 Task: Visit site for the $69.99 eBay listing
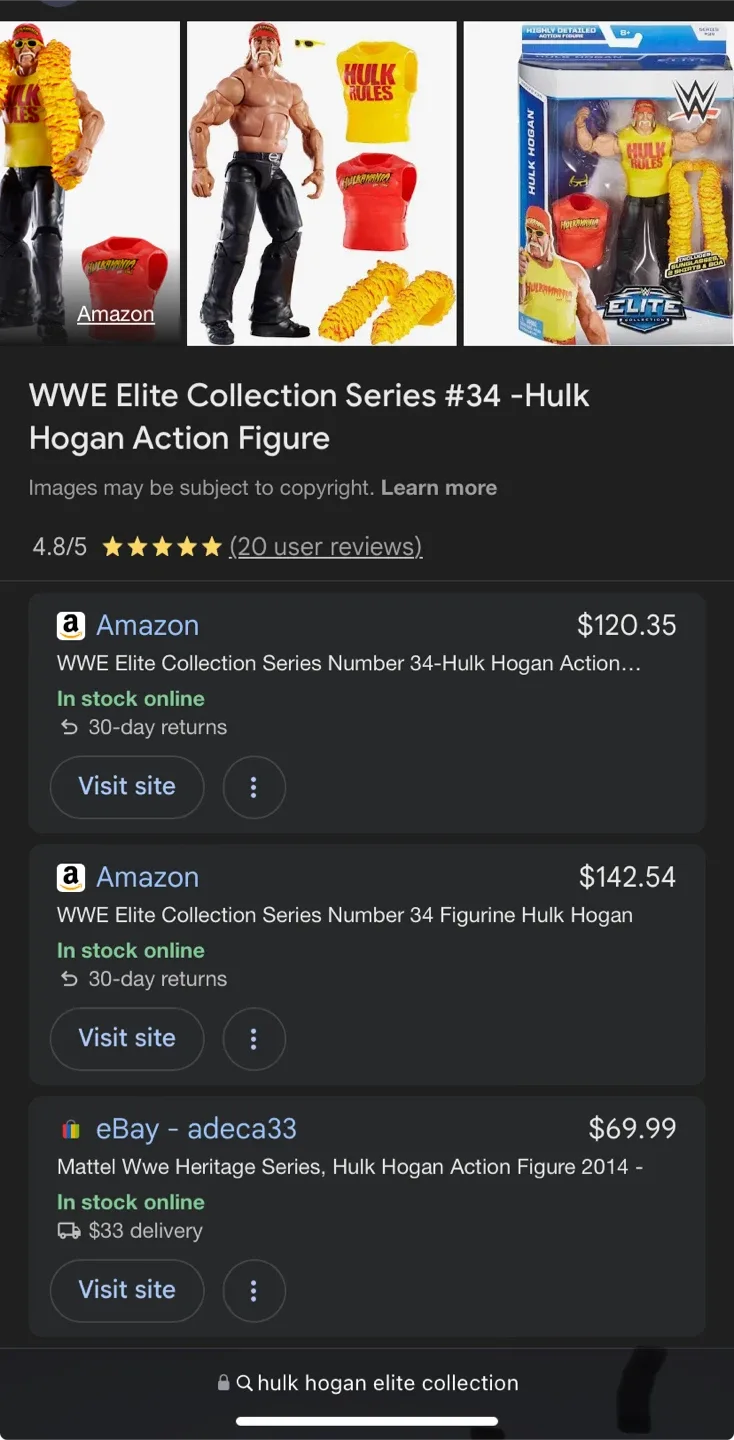[126, 1291]
